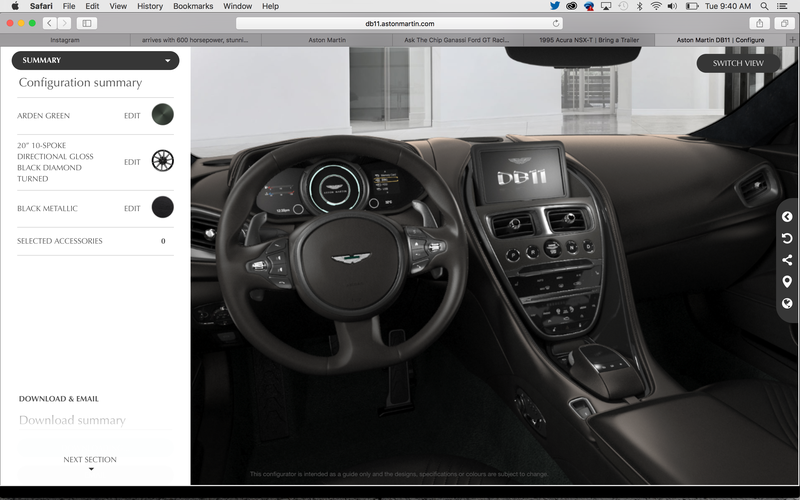The width and height of the screenshot is (800, 500).
Task: Open the Twitter menu bar icon
Action: [x=555, y=6]
